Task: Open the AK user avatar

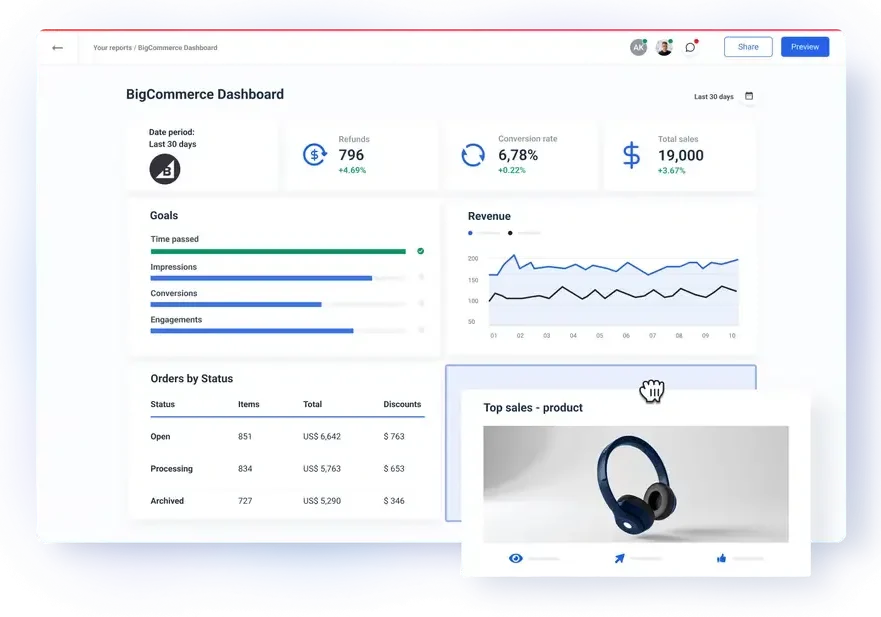Action: 638,47
